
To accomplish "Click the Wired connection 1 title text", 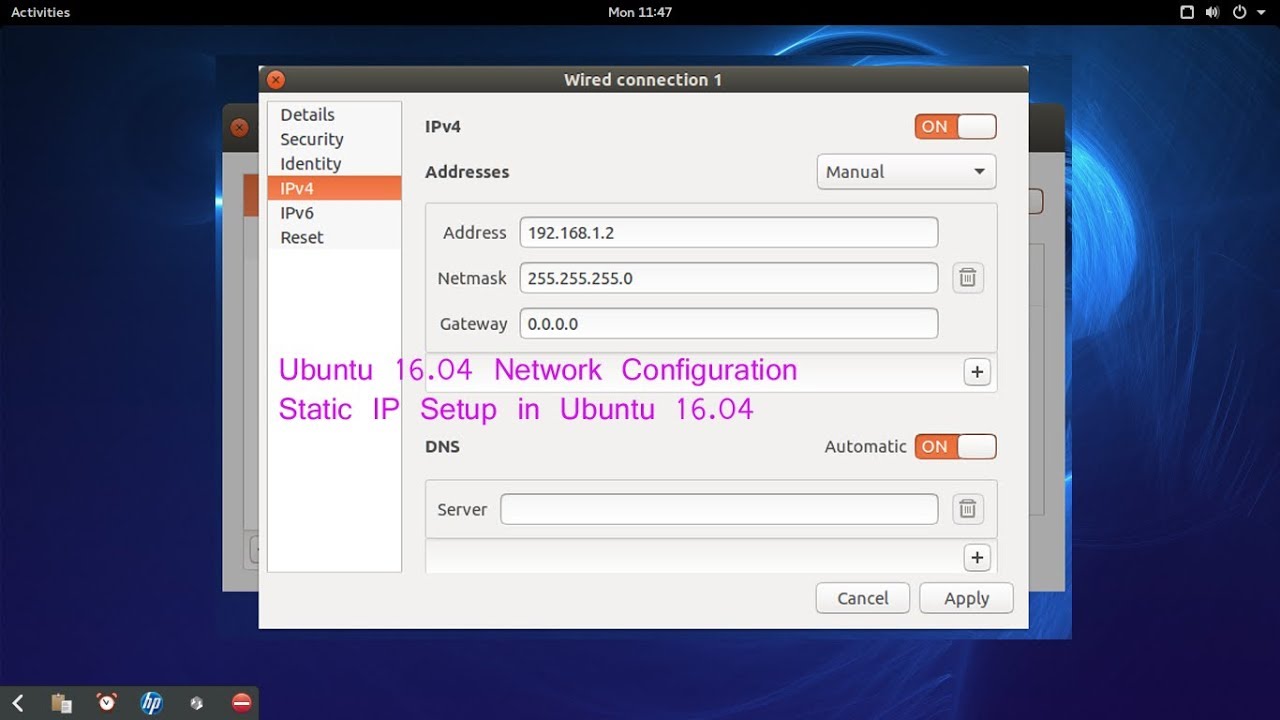I will click(643, 80).
